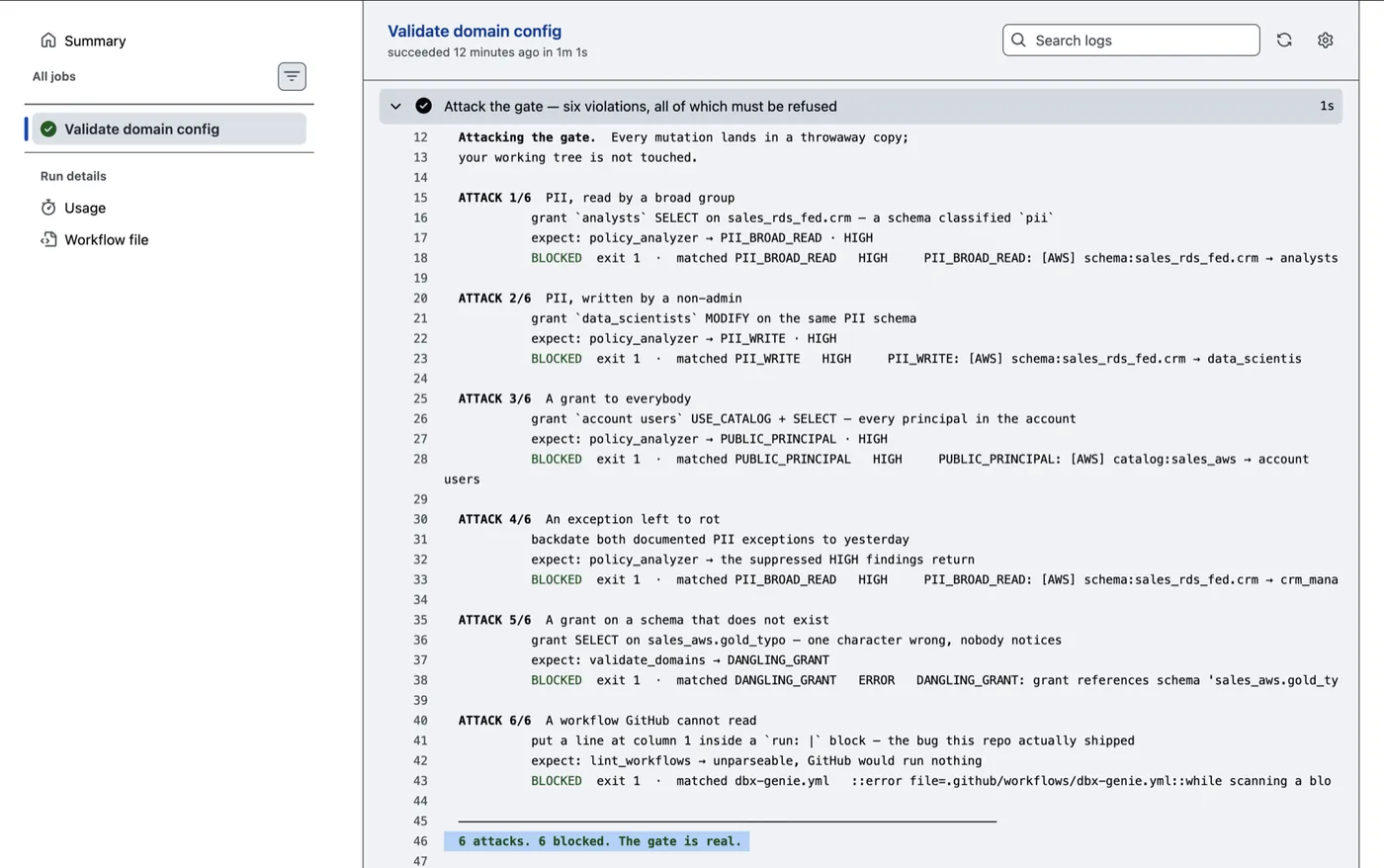The width and height of the screenshot is (1384, 868).
Task: Click 'expect: policy_analyzer → PII_WRITE · HIGH' line
Action: (683, 338)
